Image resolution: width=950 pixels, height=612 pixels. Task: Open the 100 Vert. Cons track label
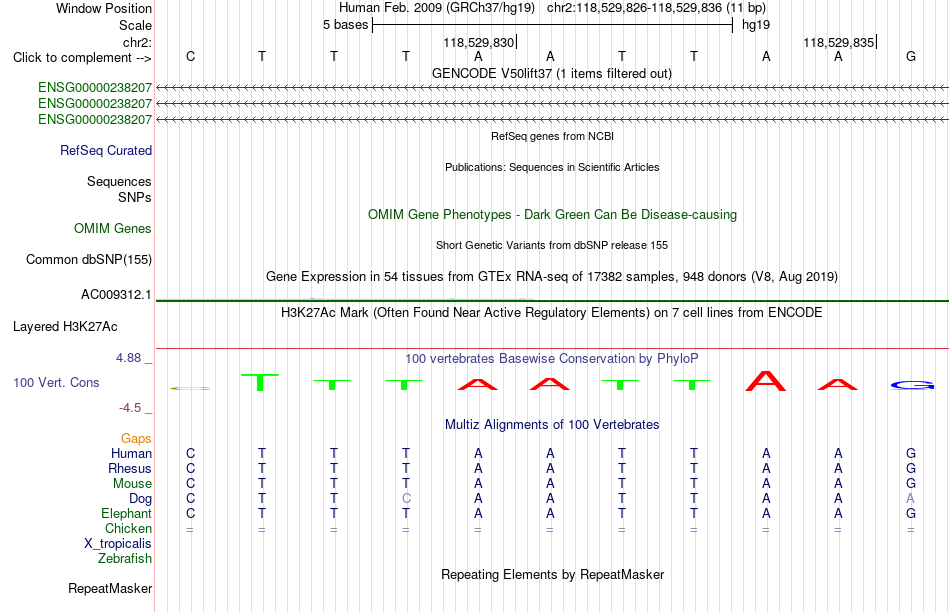tap(56, 382)
